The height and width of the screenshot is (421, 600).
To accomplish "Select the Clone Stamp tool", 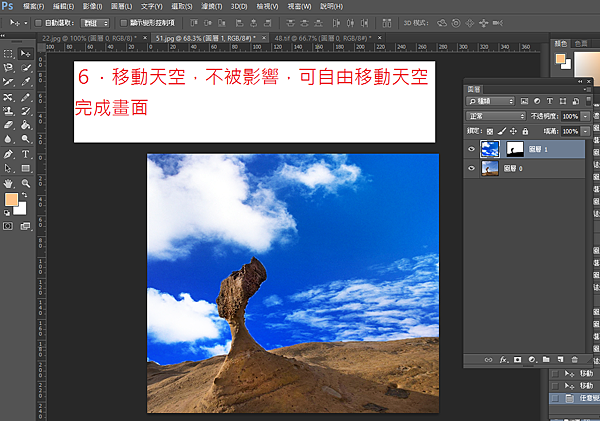I will [x=8, y=111].
